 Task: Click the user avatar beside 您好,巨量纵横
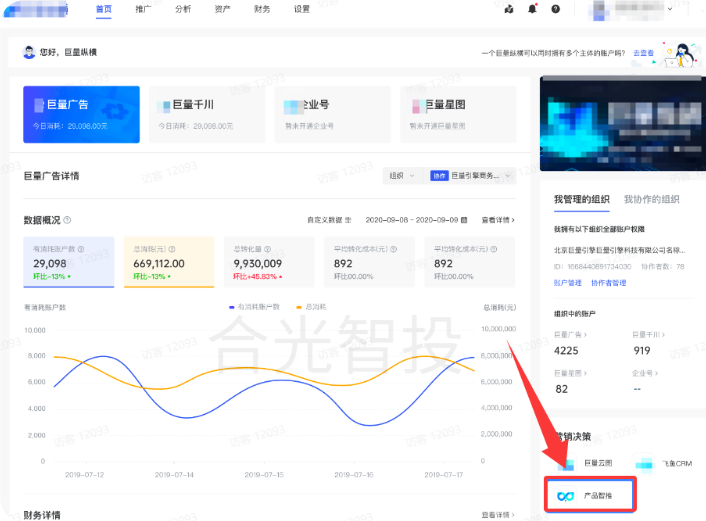[29, 52]
